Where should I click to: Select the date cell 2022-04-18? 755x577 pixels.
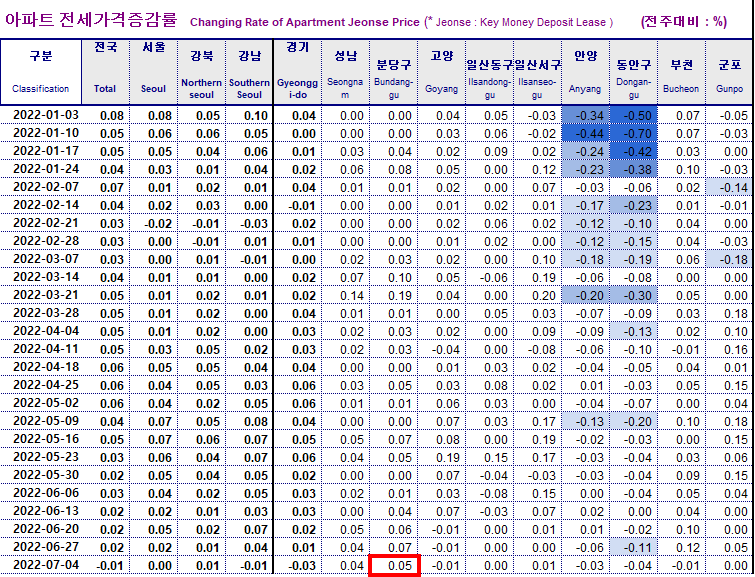[x=41, y=367]
